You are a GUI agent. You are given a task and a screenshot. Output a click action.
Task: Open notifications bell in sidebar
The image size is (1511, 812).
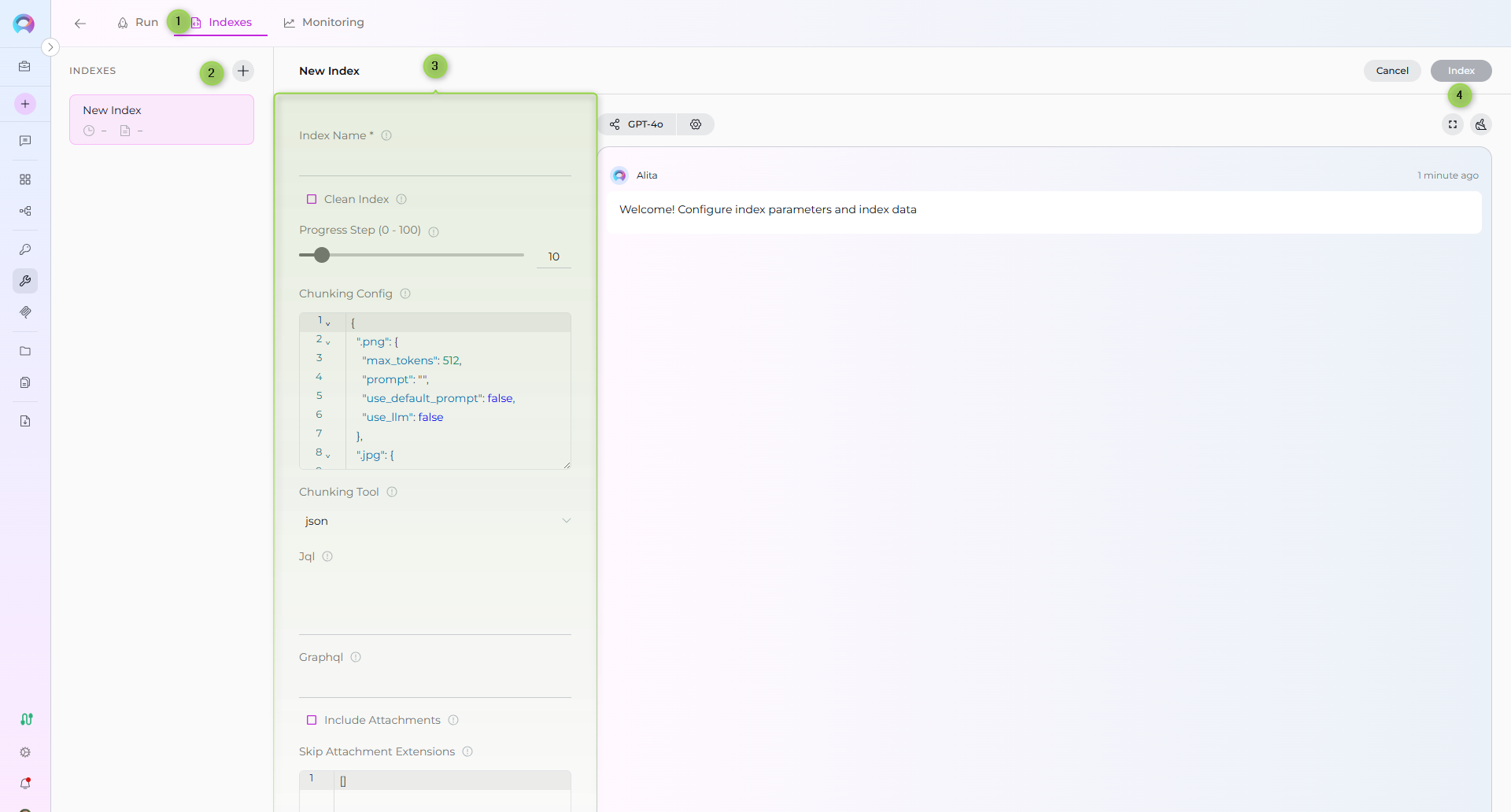point(25,784)
